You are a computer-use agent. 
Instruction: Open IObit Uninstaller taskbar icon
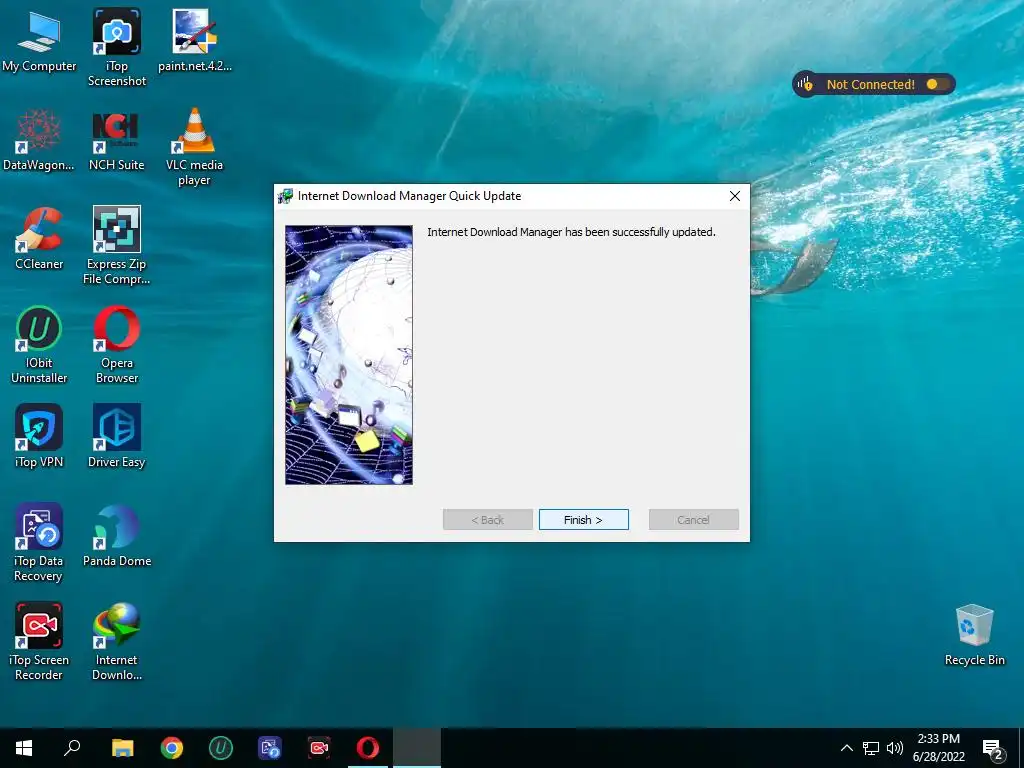tap(221, 748)
